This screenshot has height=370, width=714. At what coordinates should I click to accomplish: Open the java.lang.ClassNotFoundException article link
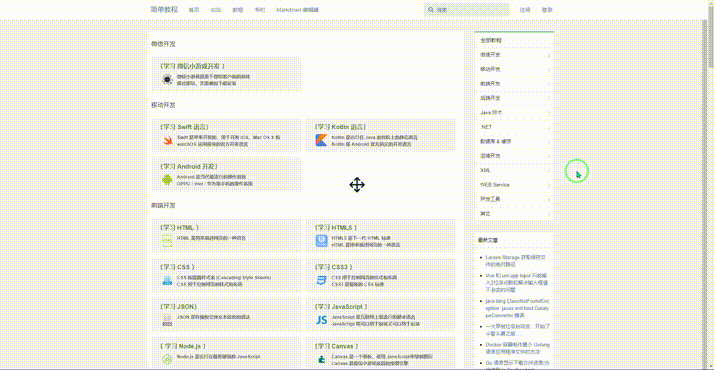pyautogui.click(x=517, y=308)
